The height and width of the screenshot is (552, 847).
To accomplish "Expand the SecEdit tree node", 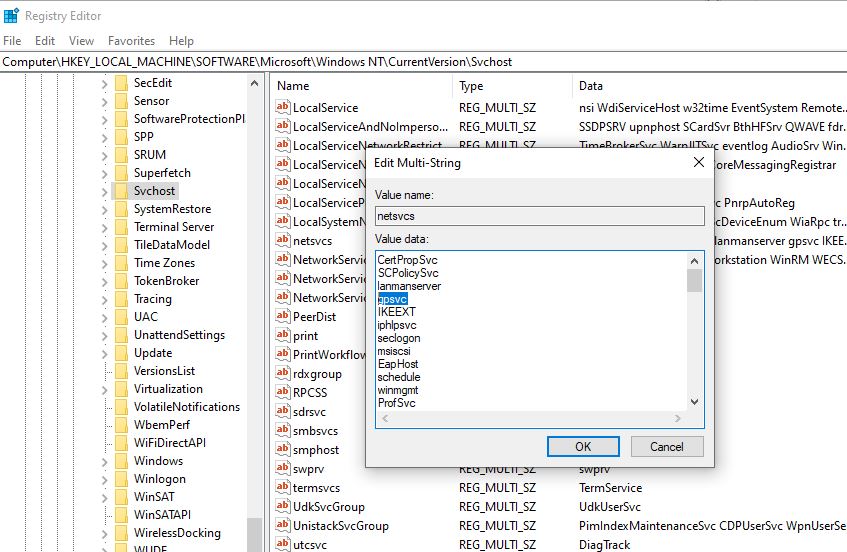I will (104, 84).
